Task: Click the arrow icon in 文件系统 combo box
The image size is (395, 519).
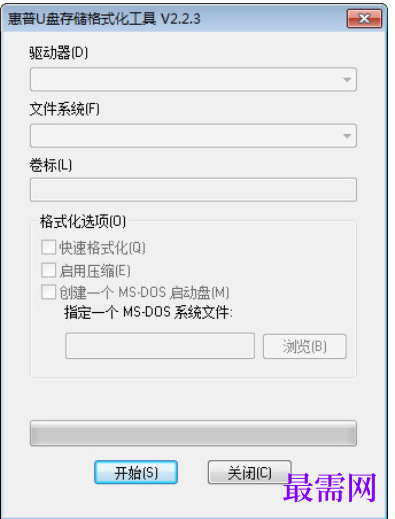Action: pos(347,136)
